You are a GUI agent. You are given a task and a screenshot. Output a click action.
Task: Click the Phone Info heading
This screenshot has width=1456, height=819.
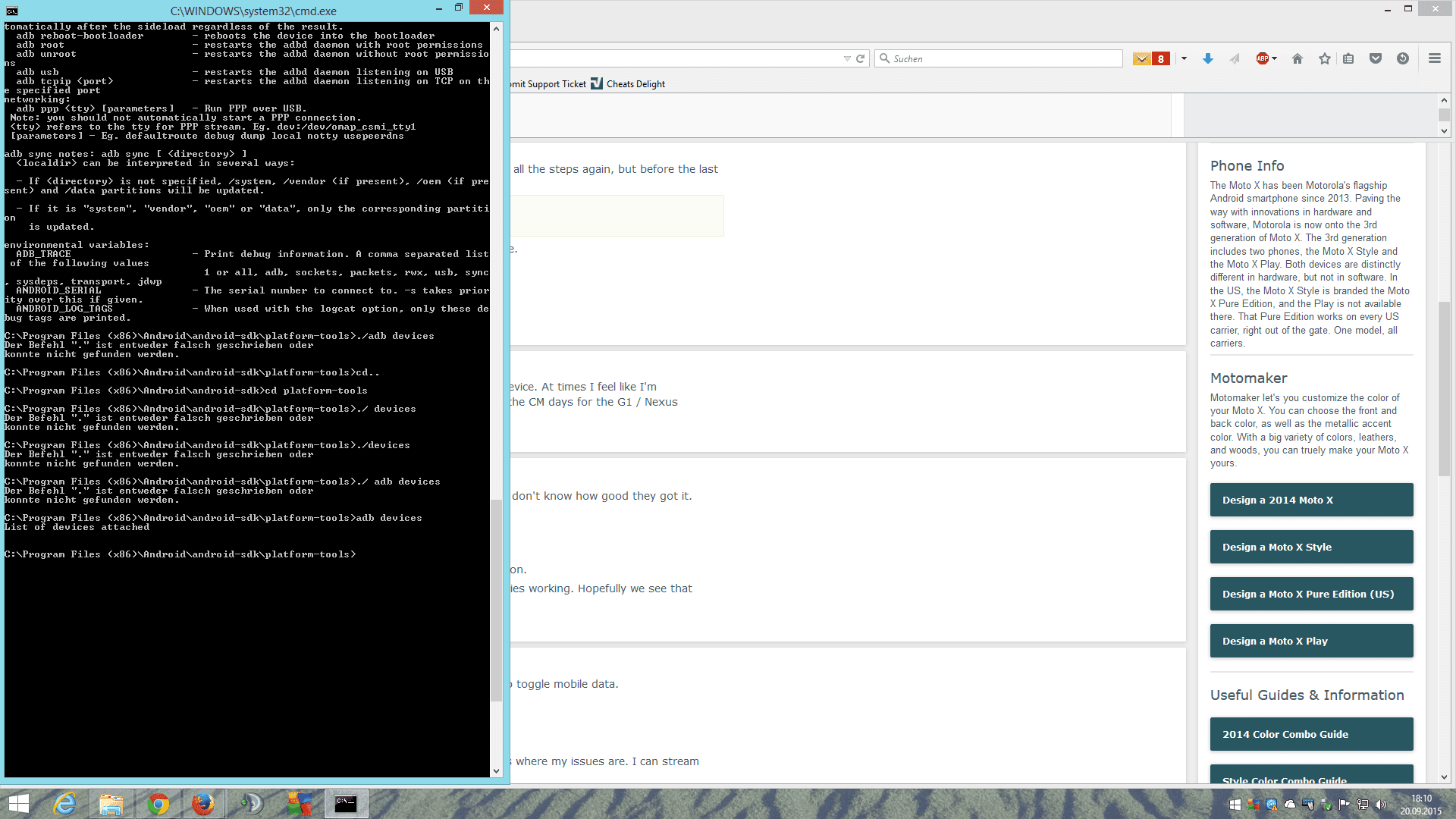click(1247, 165)
